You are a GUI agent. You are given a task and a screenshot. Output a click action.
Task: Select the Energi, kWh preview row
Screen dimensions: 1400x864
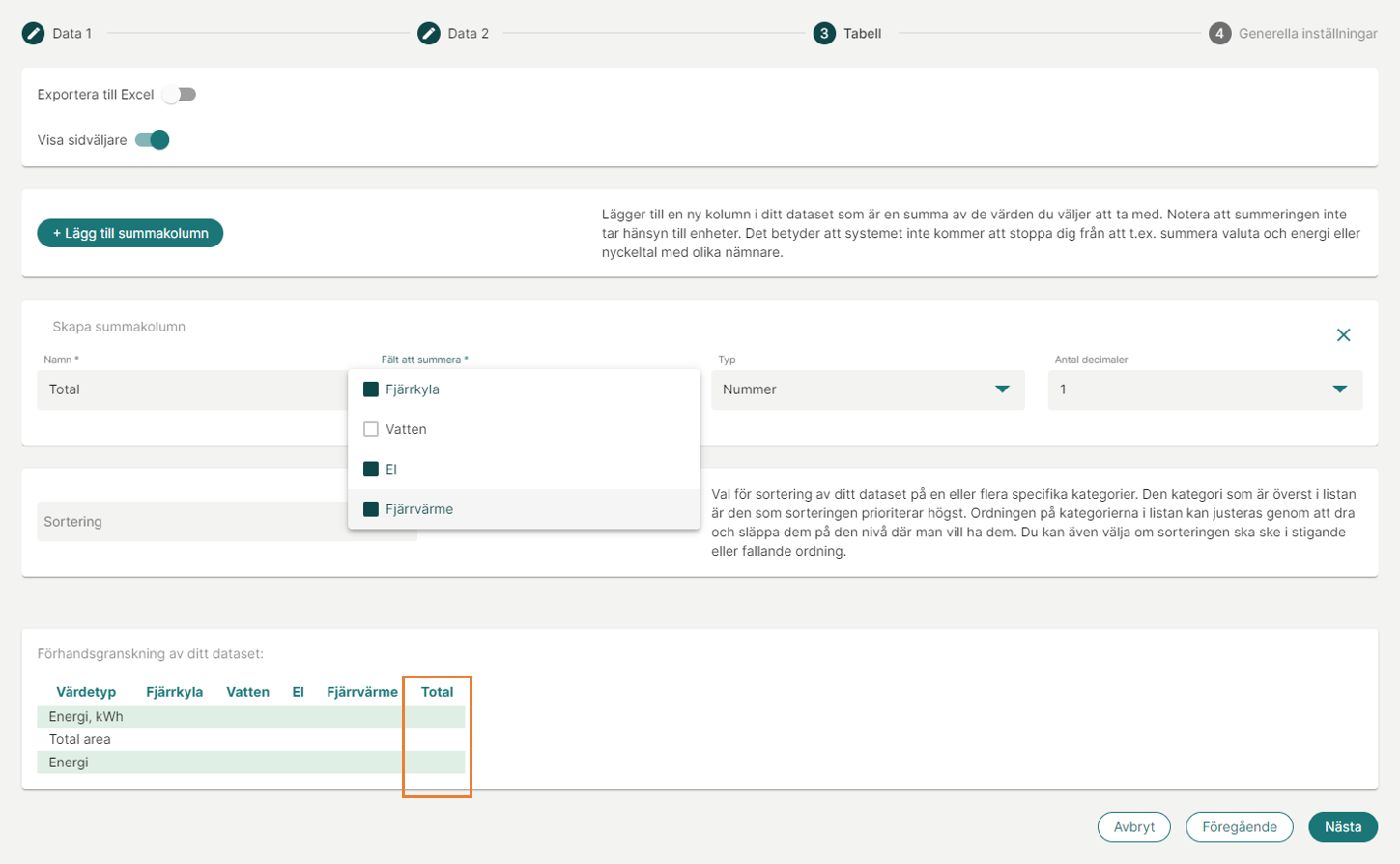(x=251, y=716)
